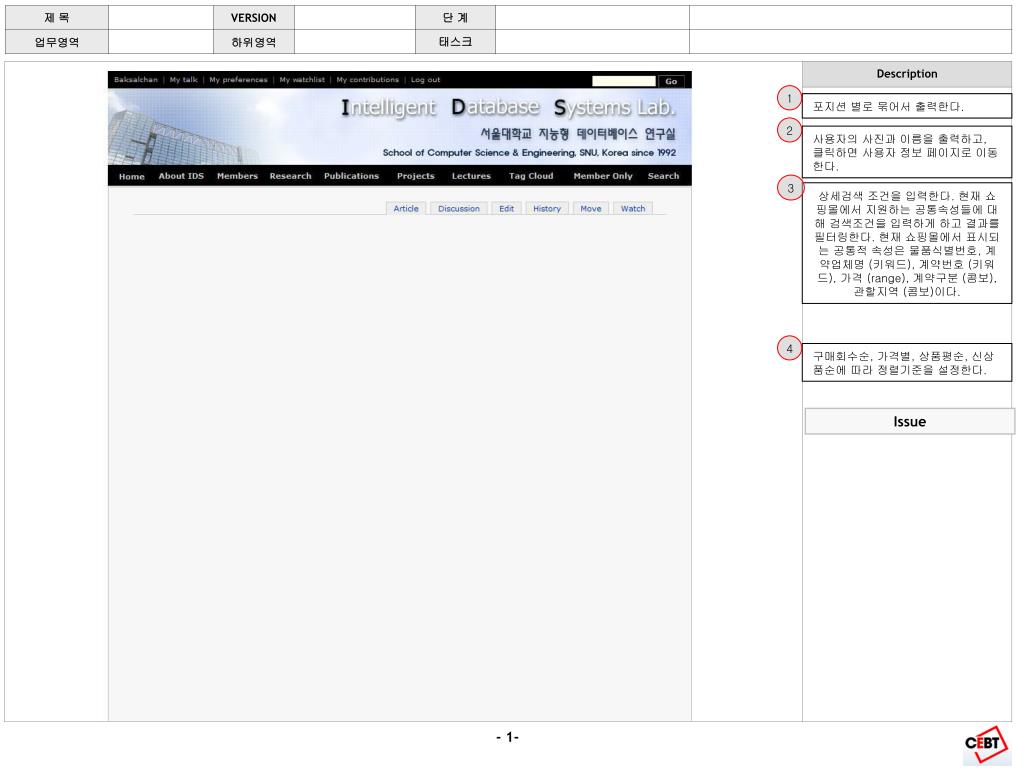Open the Publications menu item

351,176
